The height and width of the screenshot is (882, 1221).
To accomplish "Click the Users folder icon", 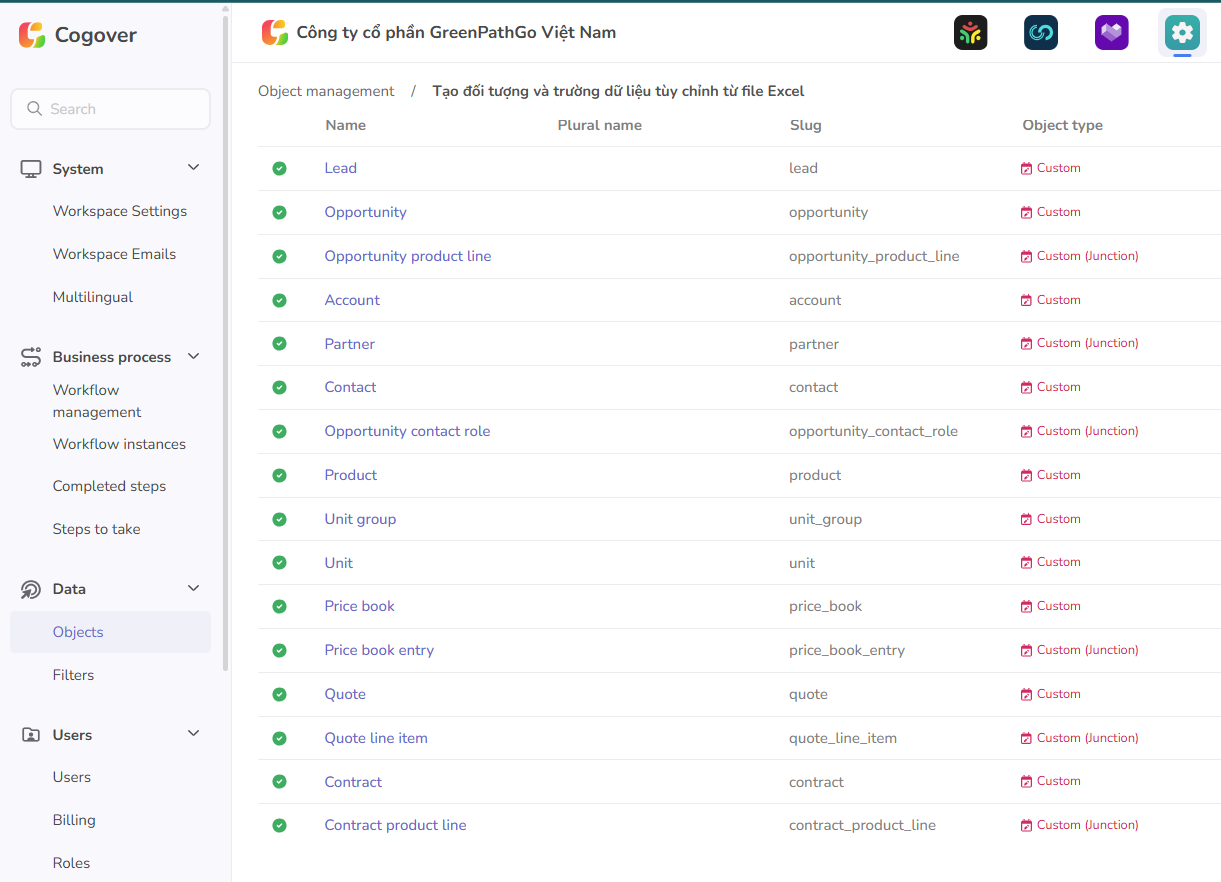I will [x=31, y=735].
